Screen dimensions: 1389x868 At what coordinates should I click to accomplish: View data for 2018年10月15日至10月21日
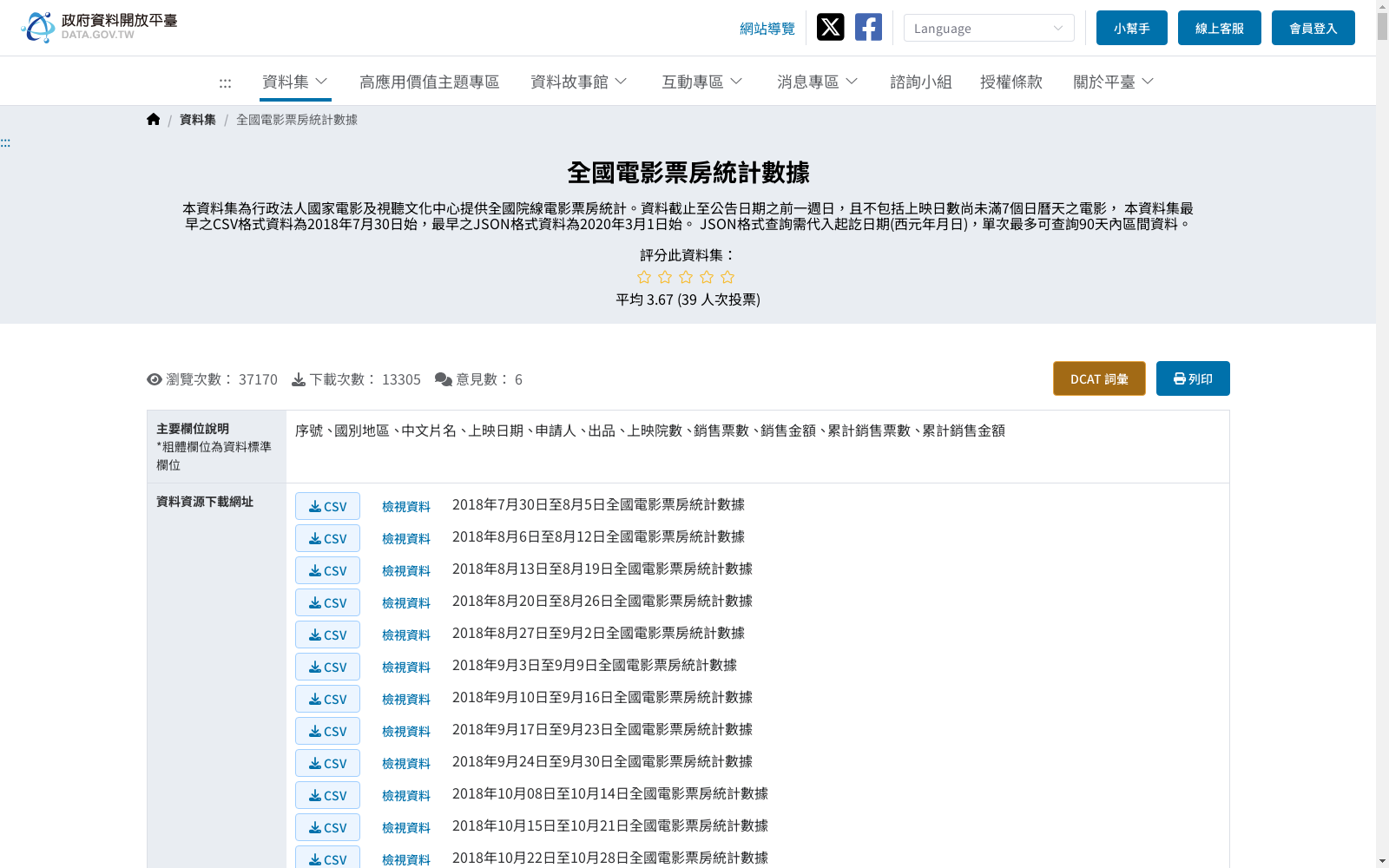point(406,827)
